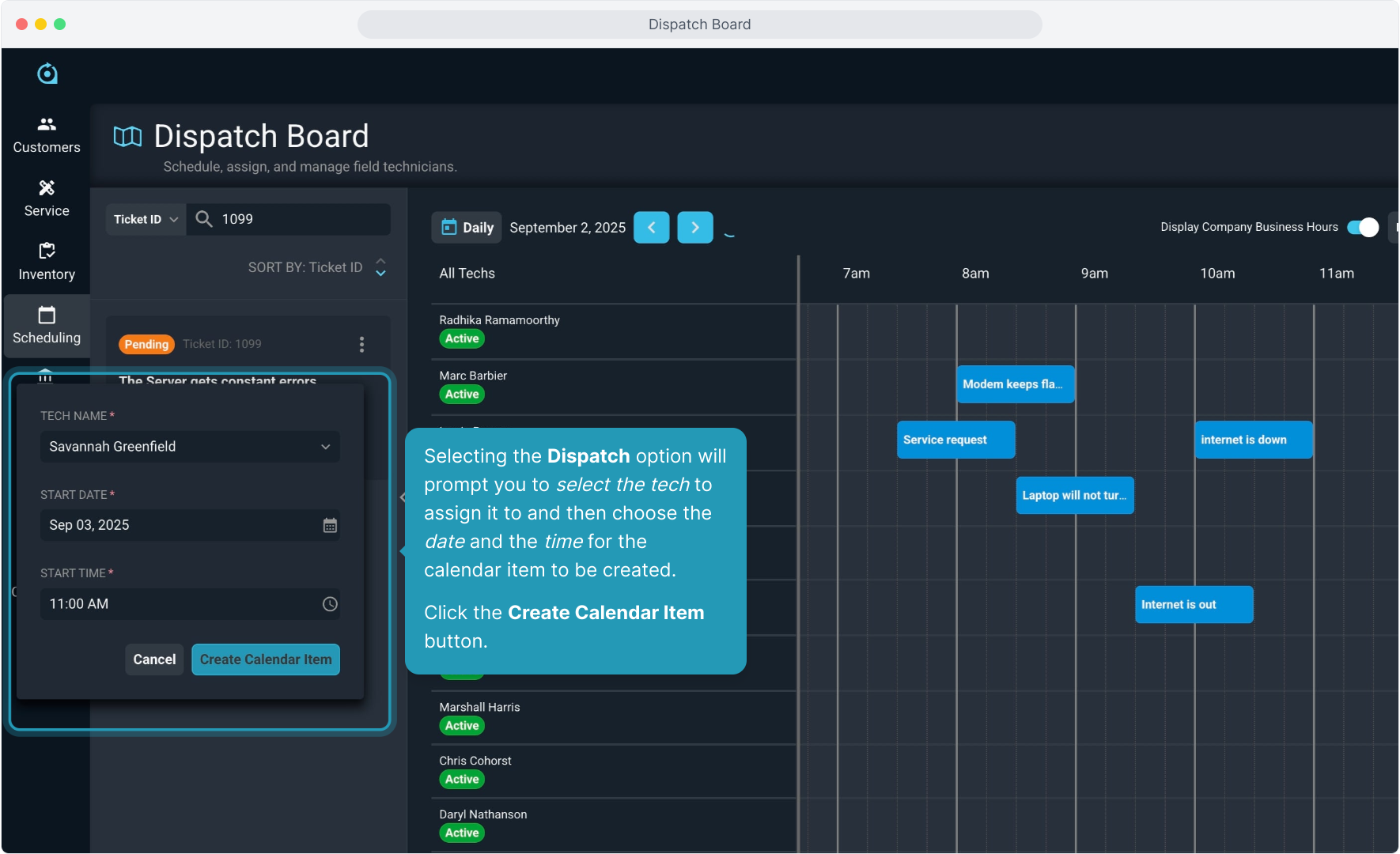Click Active badge for Marc Barbier
Viewport: 1400px width, 854px height.
(462, 395)
